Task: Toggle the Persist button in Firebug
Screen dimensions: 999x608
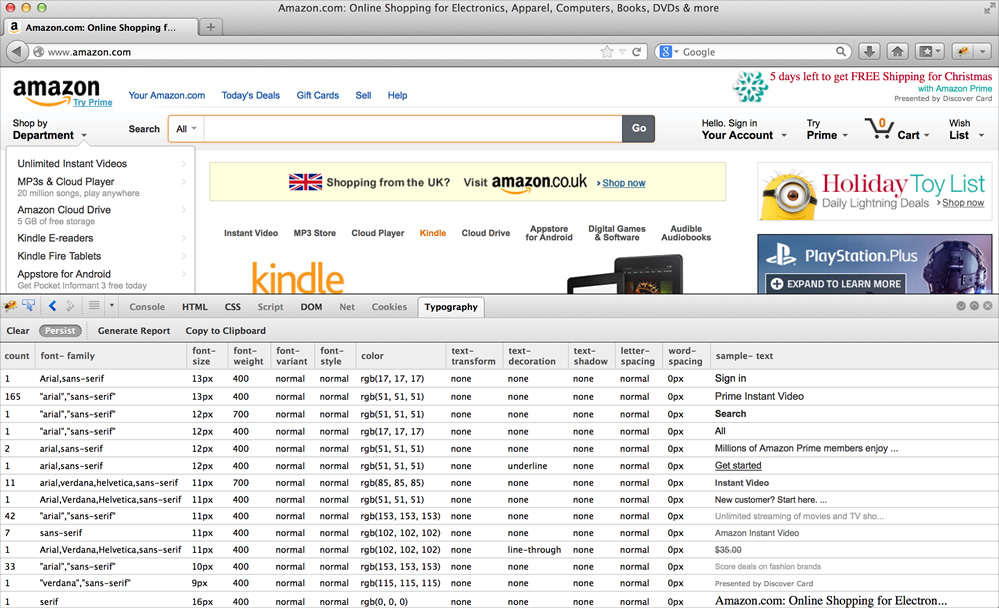Action: pyautogui.click(x=60, y=330)
